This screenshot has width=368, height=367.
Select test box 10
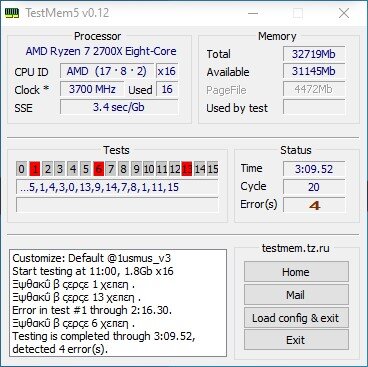[x=149, y=169]
